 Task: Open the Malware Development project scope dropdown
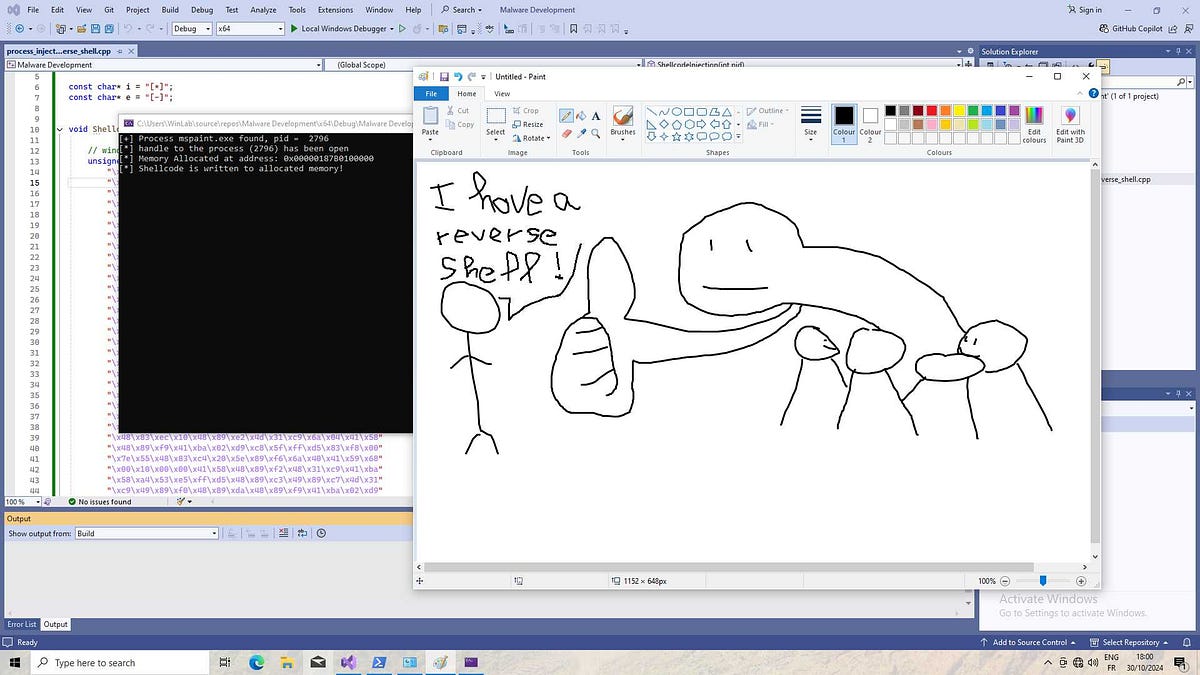(163, 65)
